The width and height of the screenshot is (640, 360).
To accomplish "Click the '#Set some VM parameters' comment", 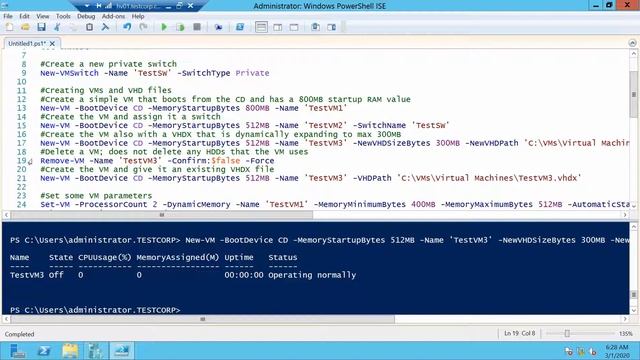I will pos(96,196).
